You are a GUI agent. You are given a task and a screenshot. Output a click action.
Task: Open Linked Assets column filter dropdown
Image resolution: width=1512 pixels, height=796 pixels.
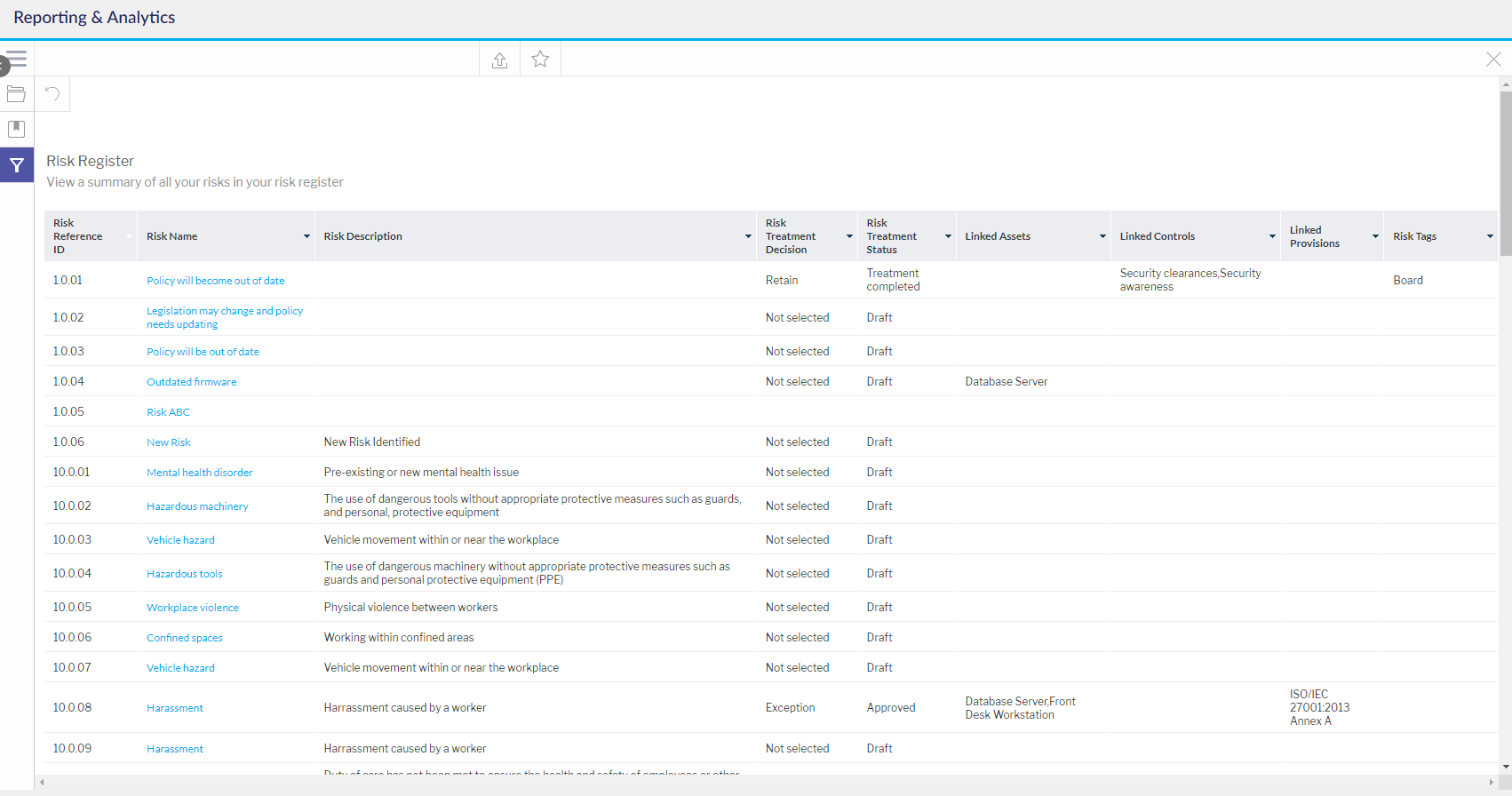[x=1102, y=236]
